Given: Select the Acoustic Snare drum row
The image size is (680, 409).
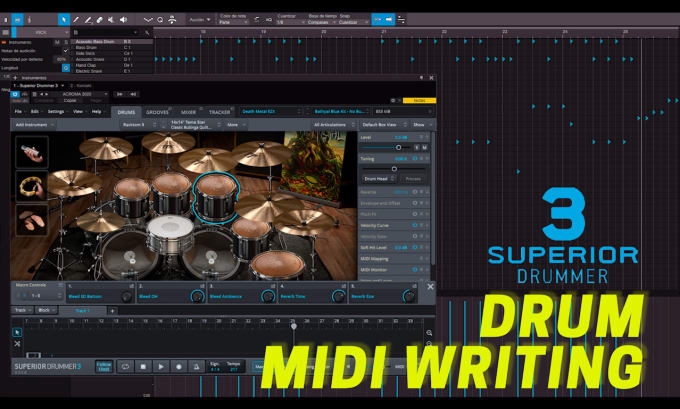Looking at the screenshot, I should click(112, 59).
